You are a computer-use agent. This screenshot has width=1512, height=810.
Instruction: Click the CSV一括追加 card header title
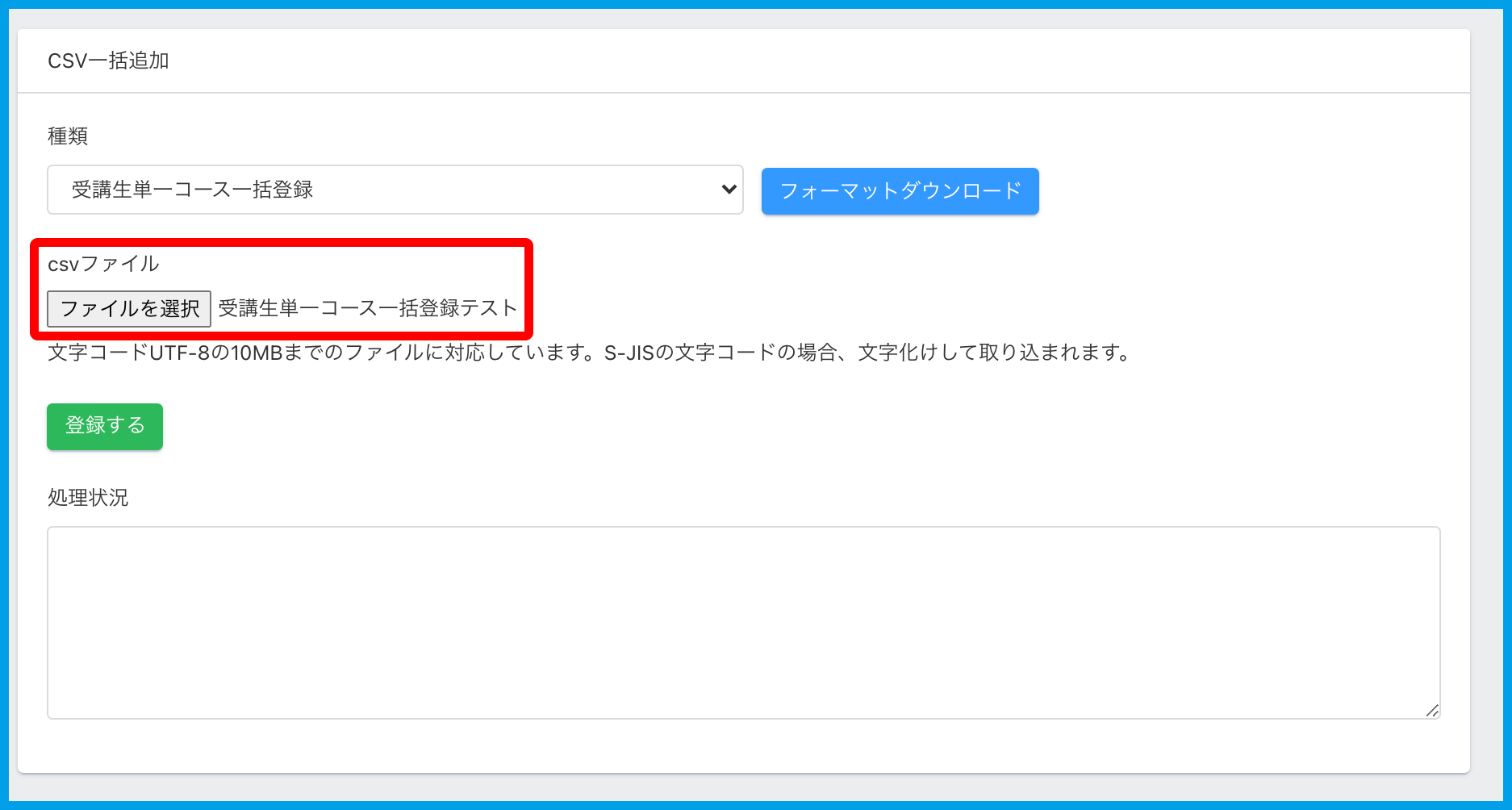pos(108,61)
